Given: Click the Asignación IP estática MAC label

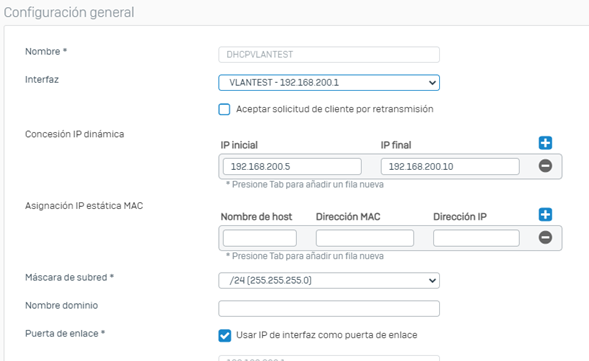Looking at the screenshot, I should 84,206.
